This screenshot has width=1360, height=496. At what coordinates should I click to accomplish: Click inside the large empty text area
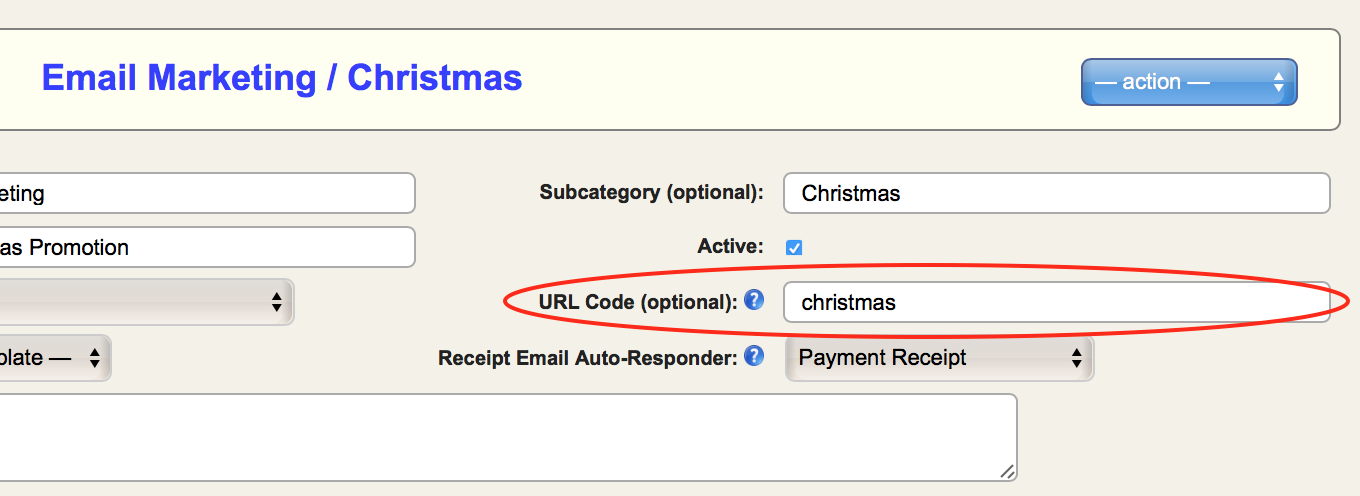pyautogui.click(x=500, y=437)
